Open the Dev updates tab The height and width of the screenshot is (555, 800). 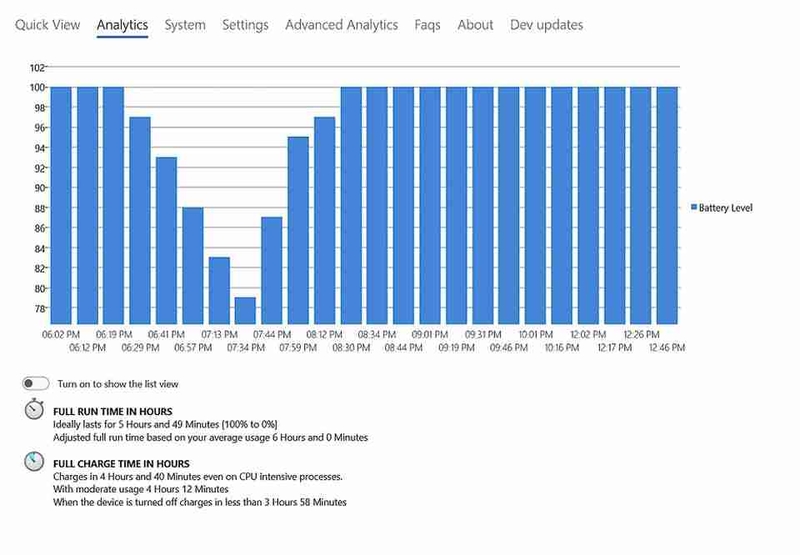point(546,24)
